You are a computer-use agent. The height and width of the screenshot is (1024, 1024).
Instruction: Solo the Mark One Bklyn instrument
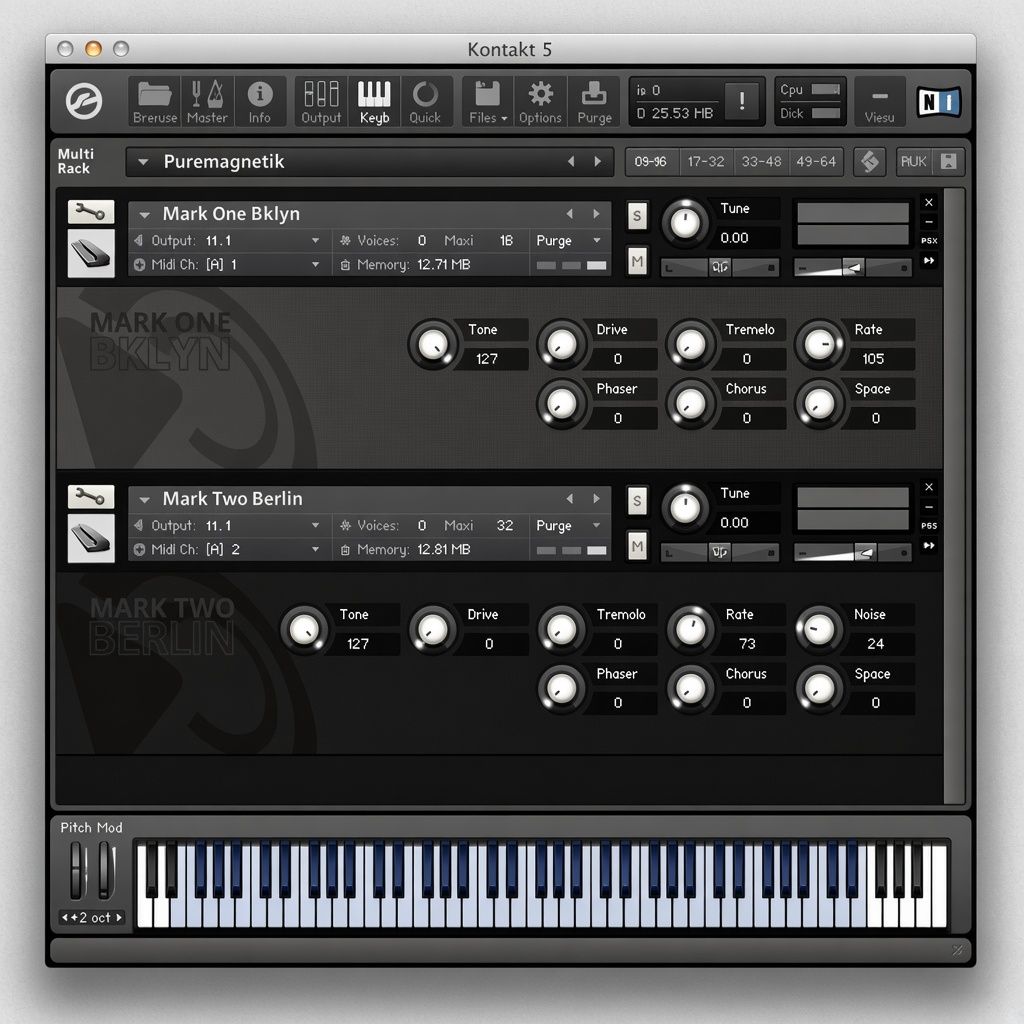[x=637, y=216]
